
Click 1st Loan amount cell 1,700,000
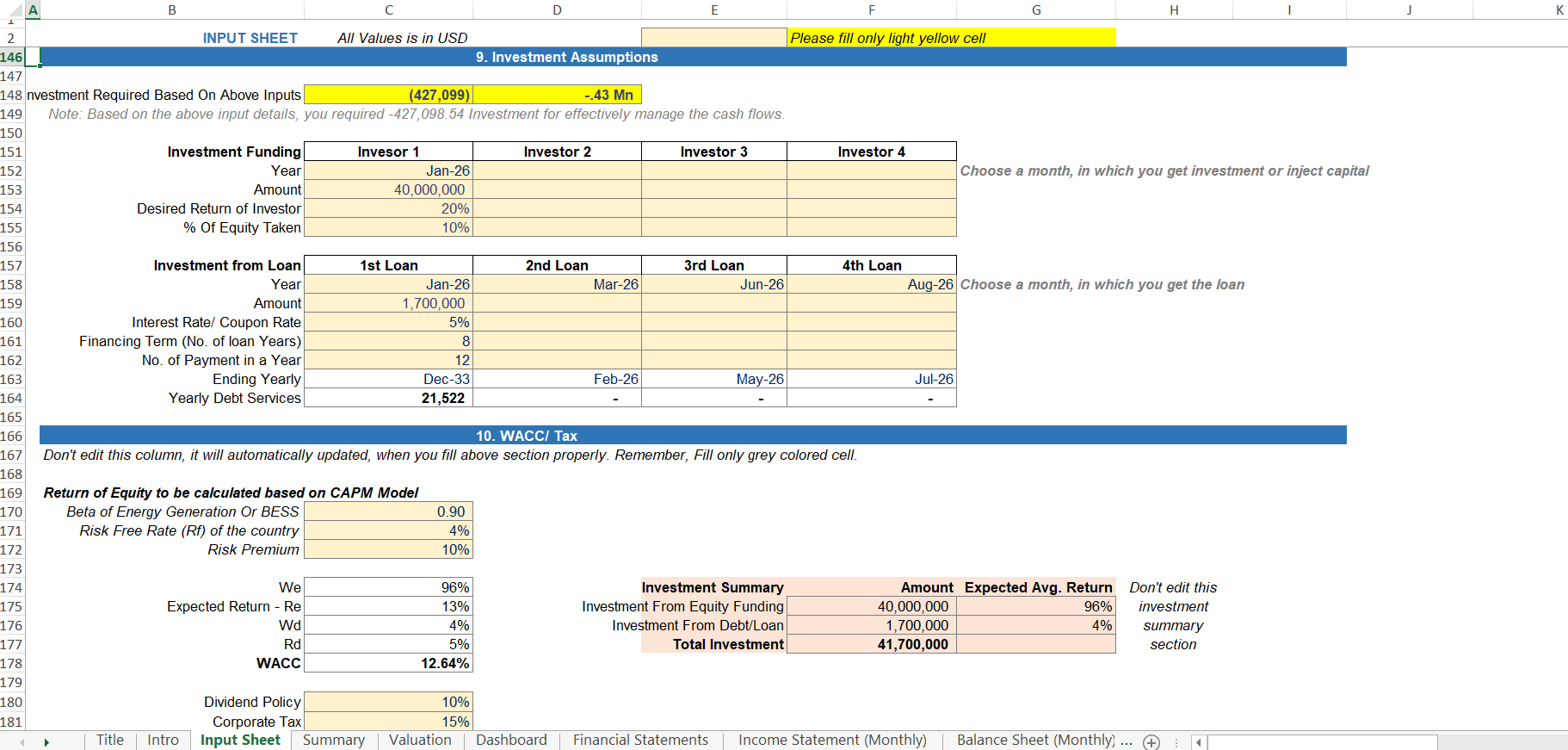coord(388,303)
